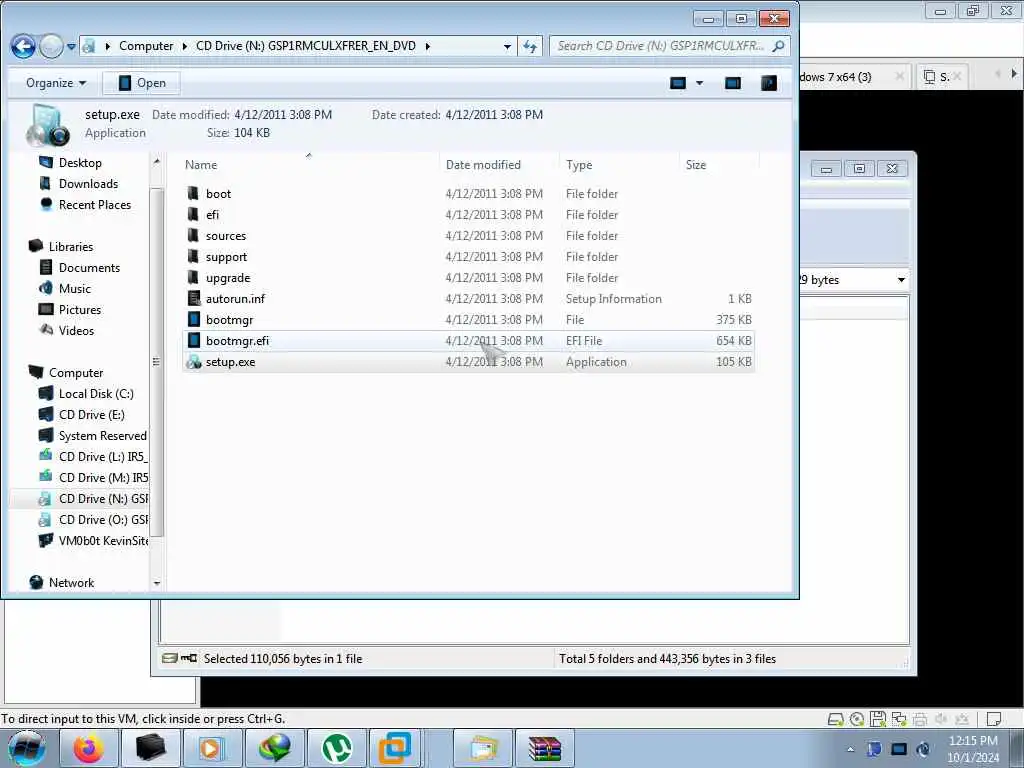
Task: Click the taskbar clock showing 12:15 PM
Action: (x=973, y=749)
